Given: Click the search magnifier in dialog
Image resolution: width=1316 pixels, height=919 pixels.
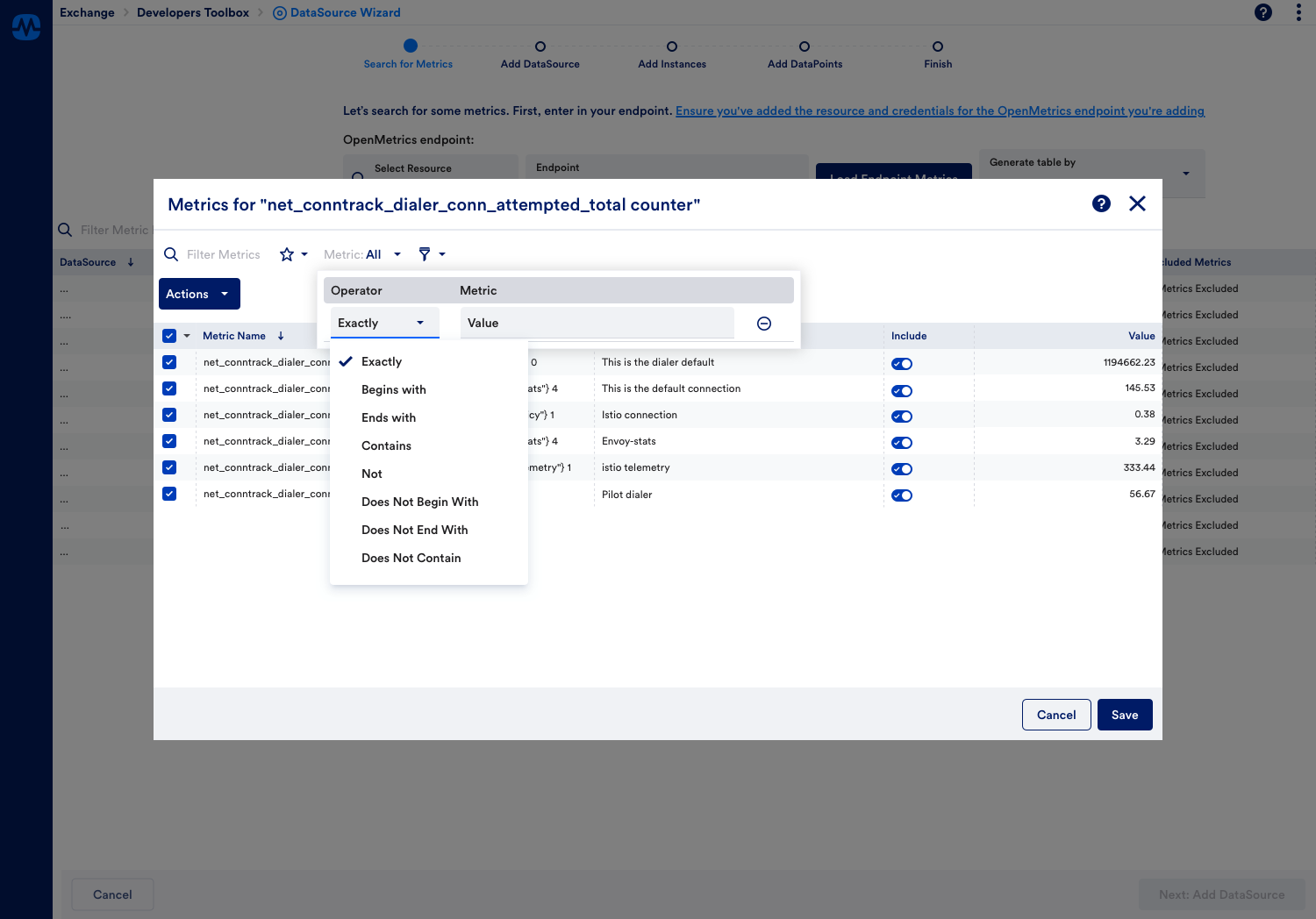Looking at the screenshot, I should tap(171, 254).
